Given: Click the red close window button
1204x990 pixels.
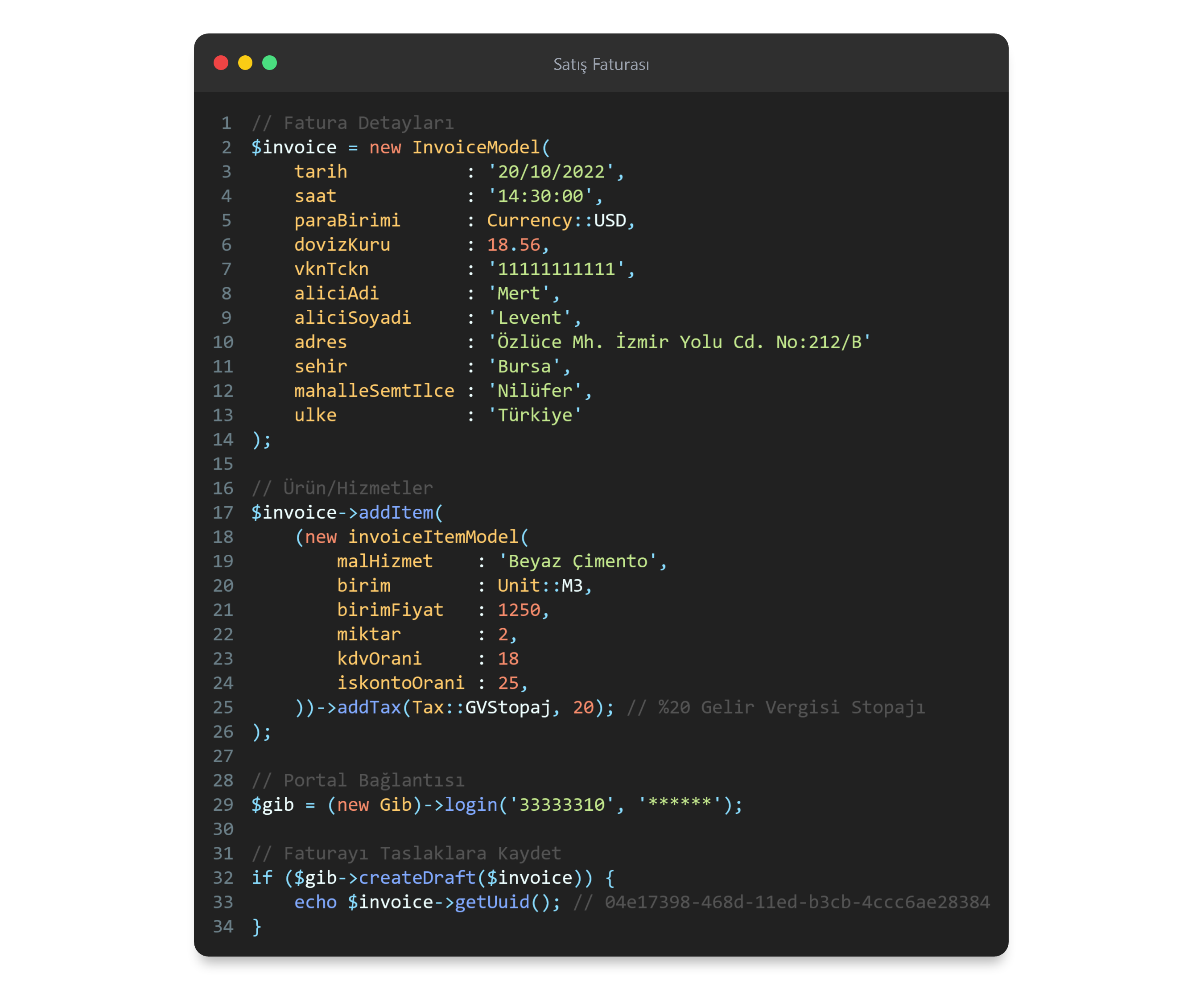Looking at the screenshot, I should pos(221,63).
